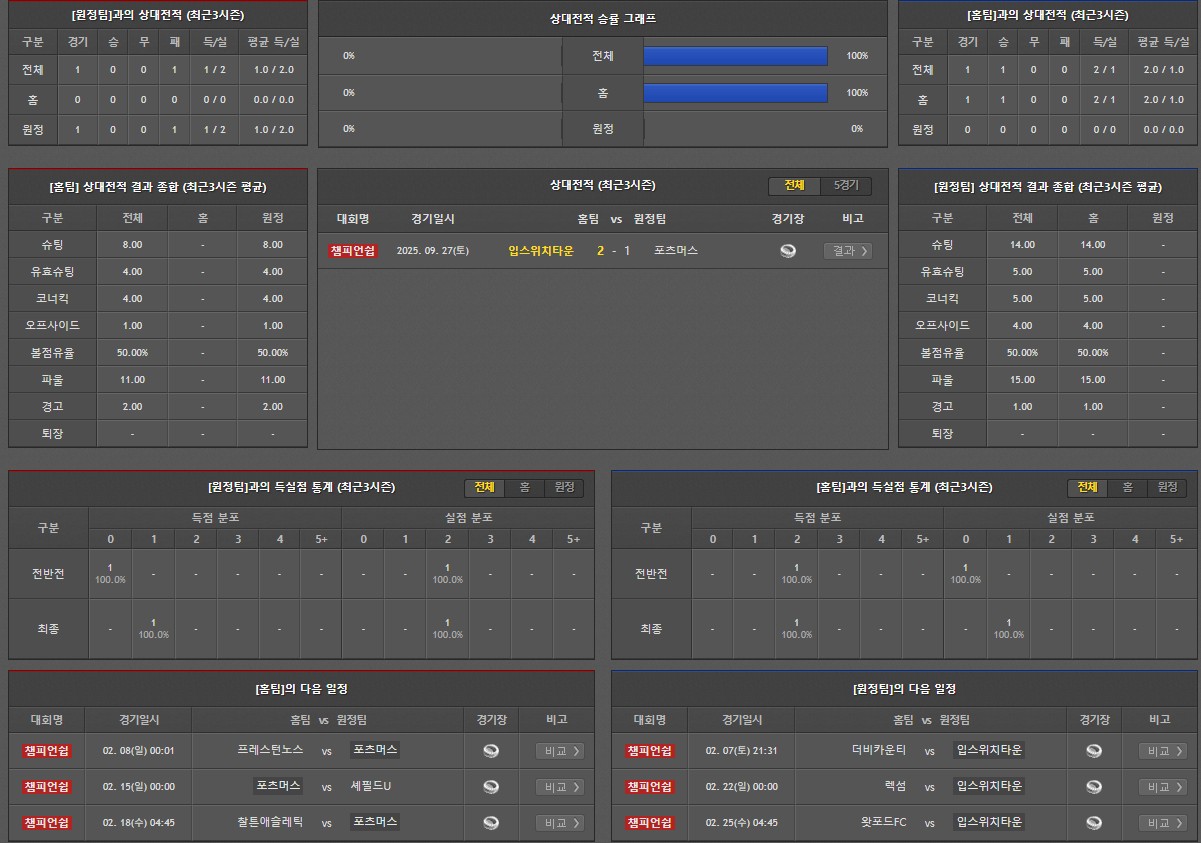Open stadium icon in 렉섬 vs 입스위치타운 row
Image resolution: width=1201 pixels, height=843 pixels.
click(1093, 787)
